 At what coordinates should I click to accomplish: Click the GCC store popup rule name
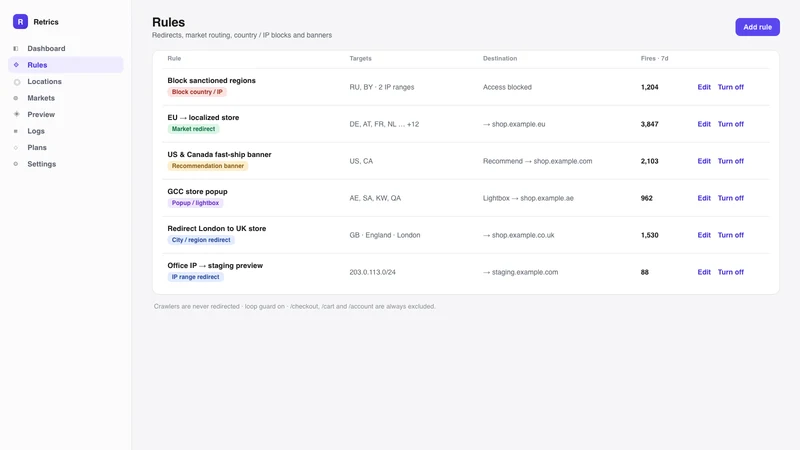click(x=197, y=192)
